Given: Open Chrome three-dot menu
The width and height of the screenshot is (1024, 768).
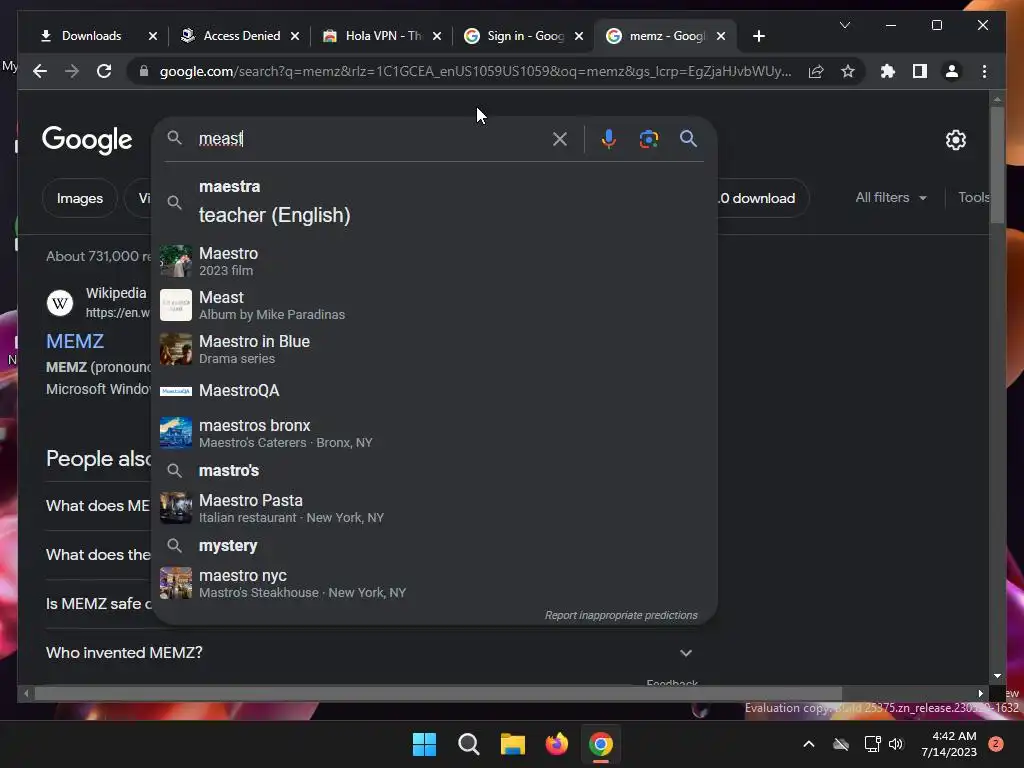Looking at the screenshot, I should click(x=984, y=71).
